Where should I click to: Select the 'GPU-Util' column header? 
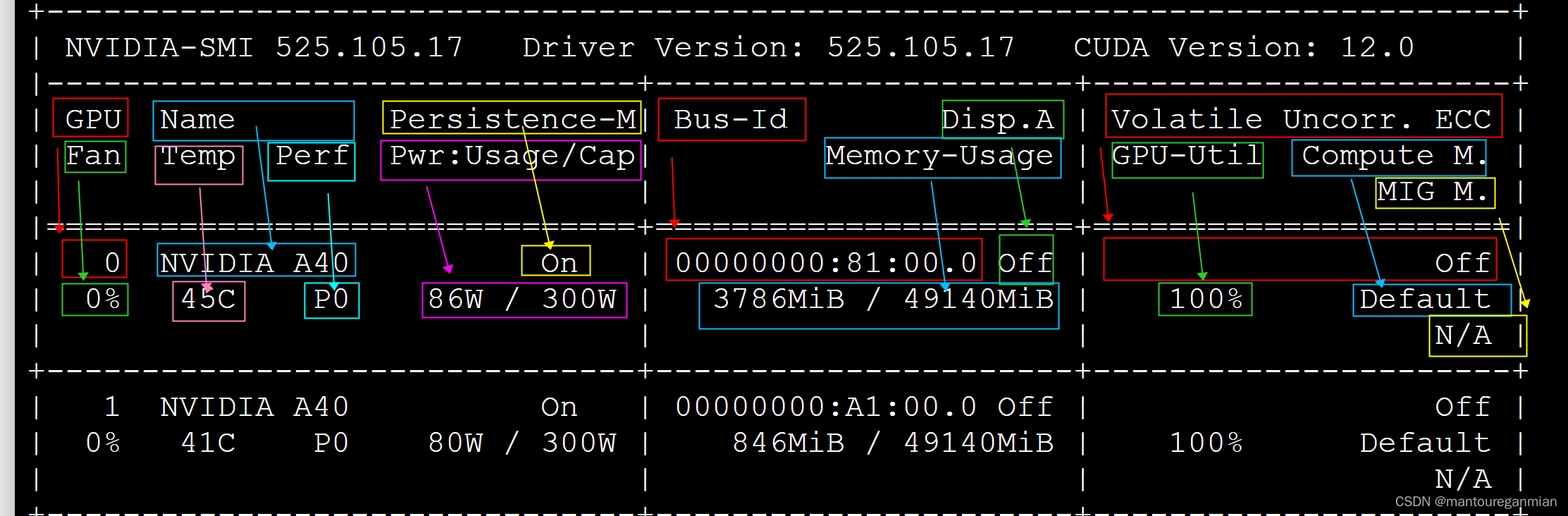(1187, 156)
